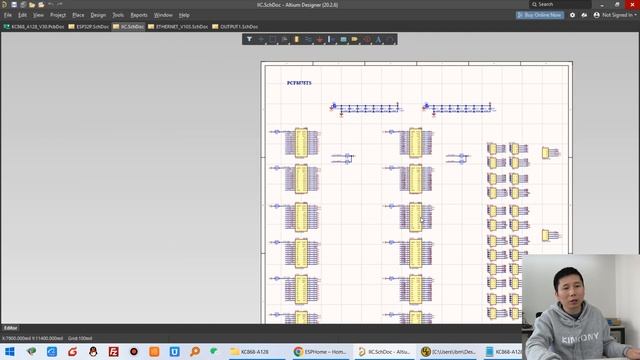The width and height of the screenshot is (640, 360).
Task: Select the Filter tool in Active Bar
Action: [249, 40]
